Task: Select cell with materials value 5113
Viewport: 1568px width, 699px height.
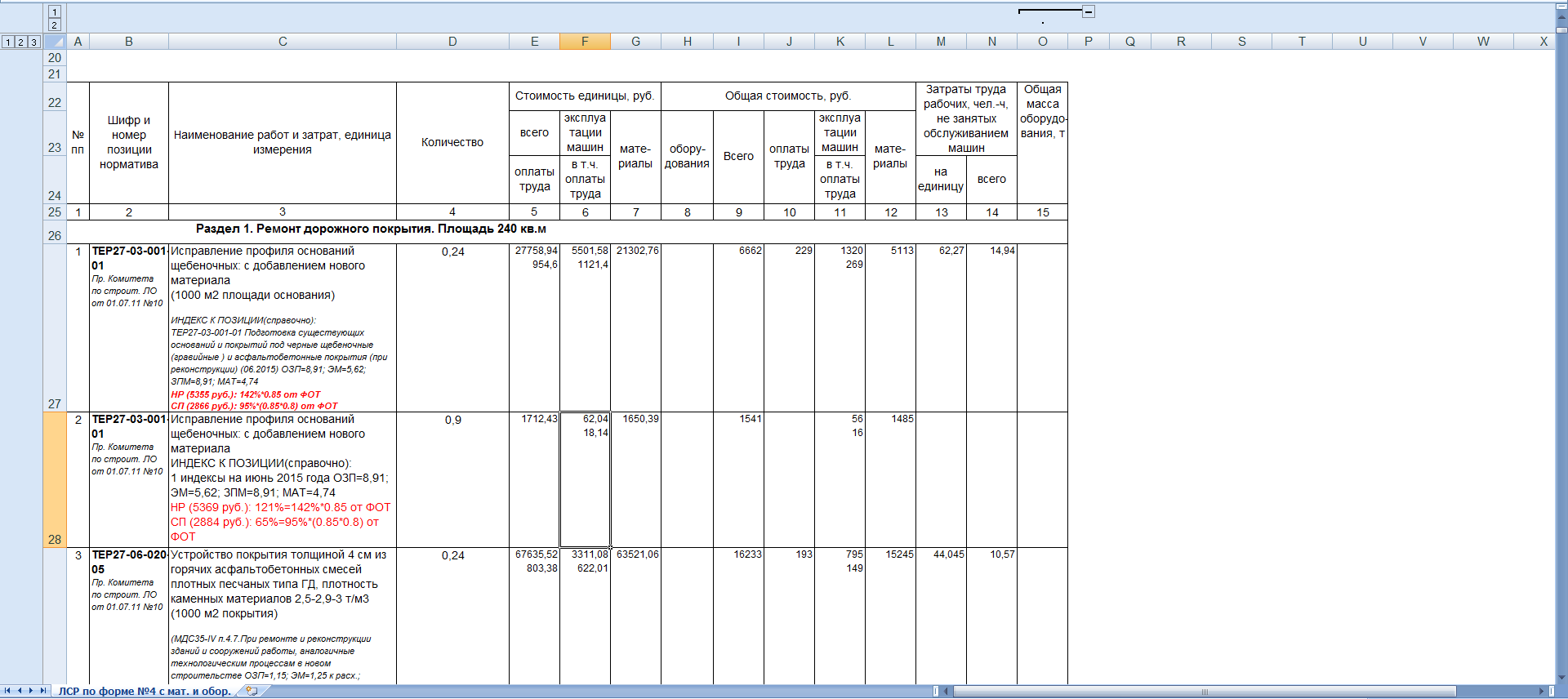Action: point(890,327)
